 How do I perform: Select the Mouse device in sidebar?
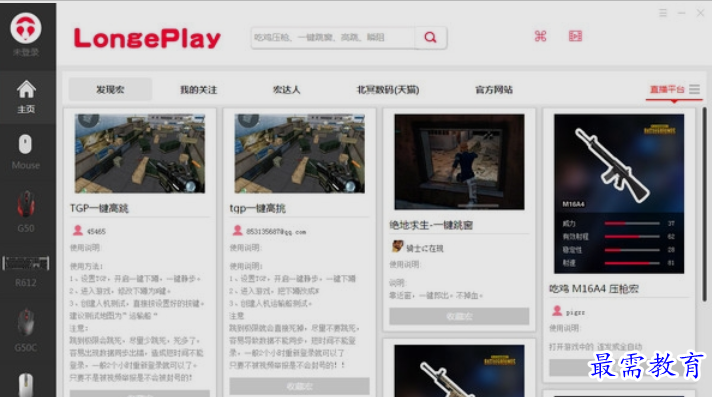(25, 152)
